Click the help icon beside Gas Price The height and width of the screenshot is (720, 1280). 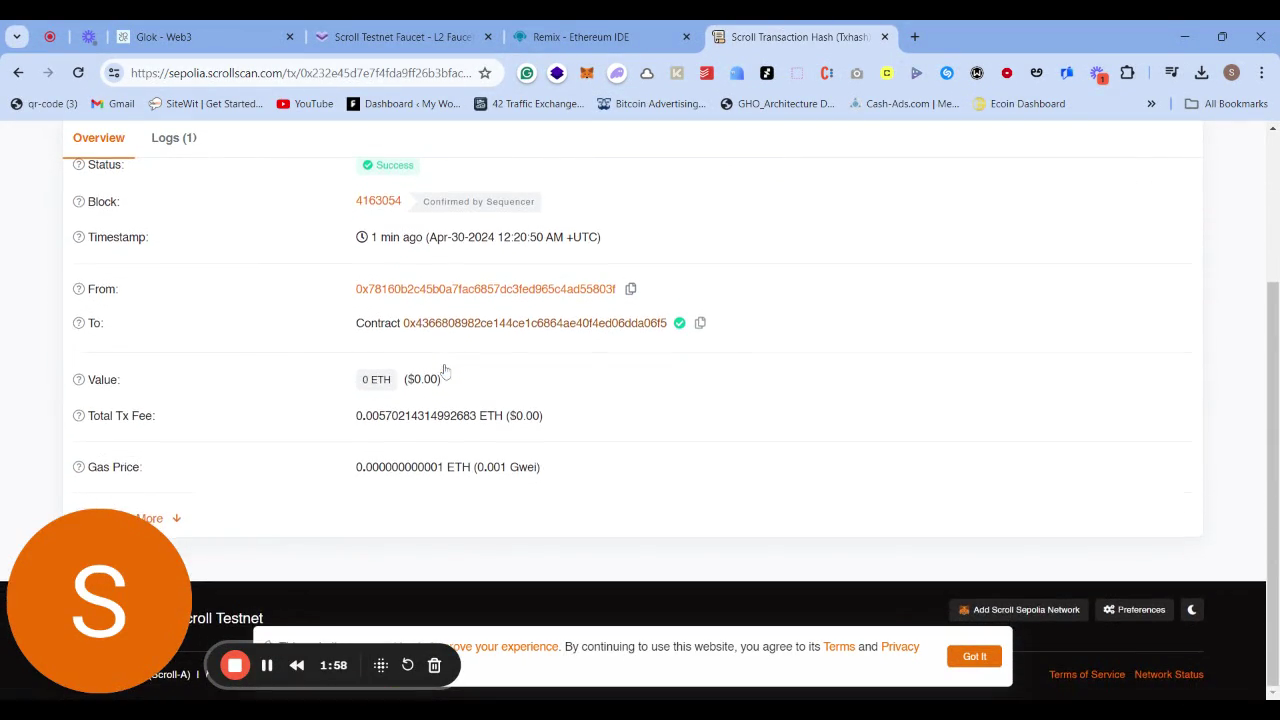(x=79, y=467)
